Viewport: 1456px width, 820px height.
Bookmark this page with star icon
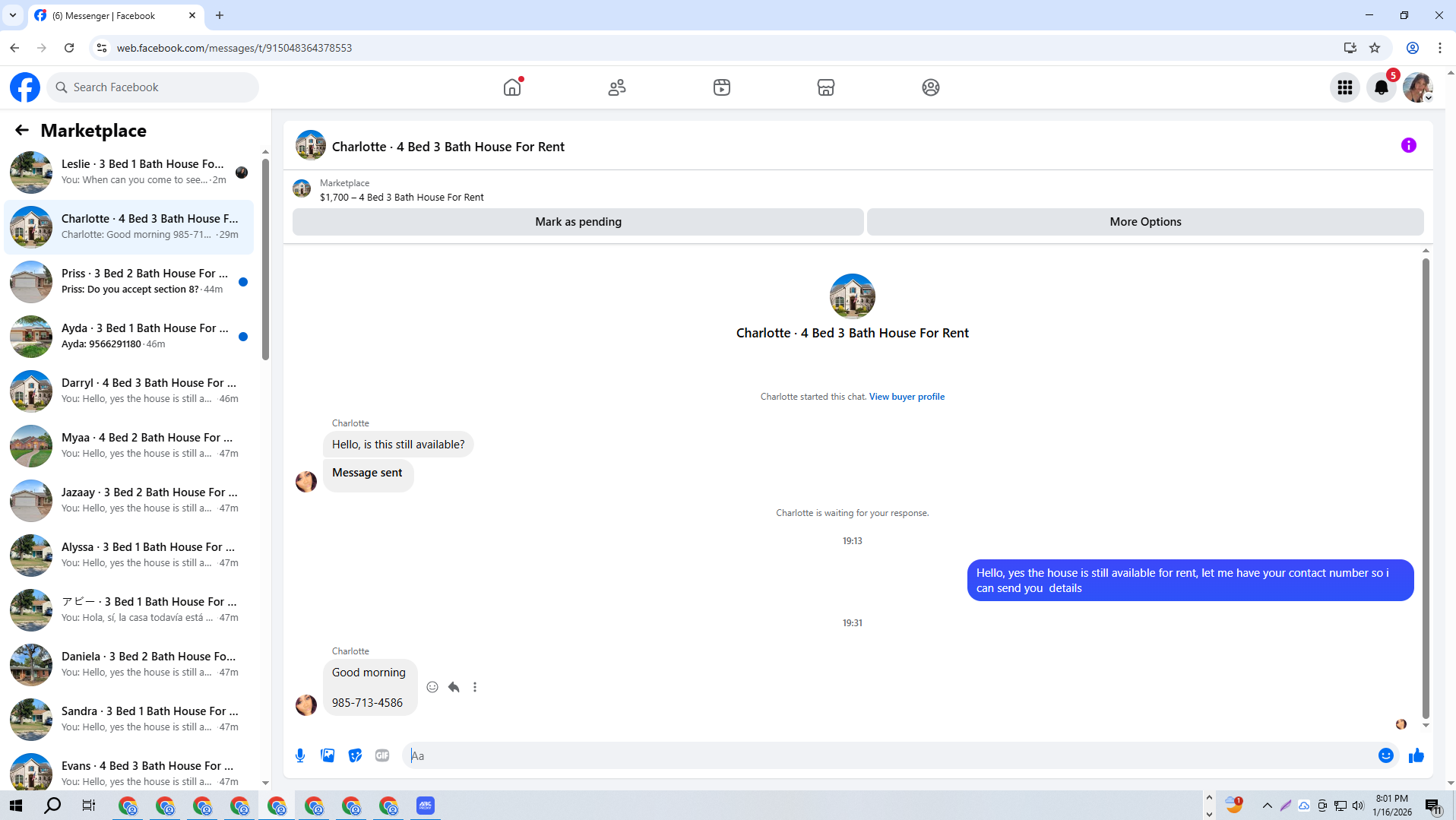point(1375,48)
